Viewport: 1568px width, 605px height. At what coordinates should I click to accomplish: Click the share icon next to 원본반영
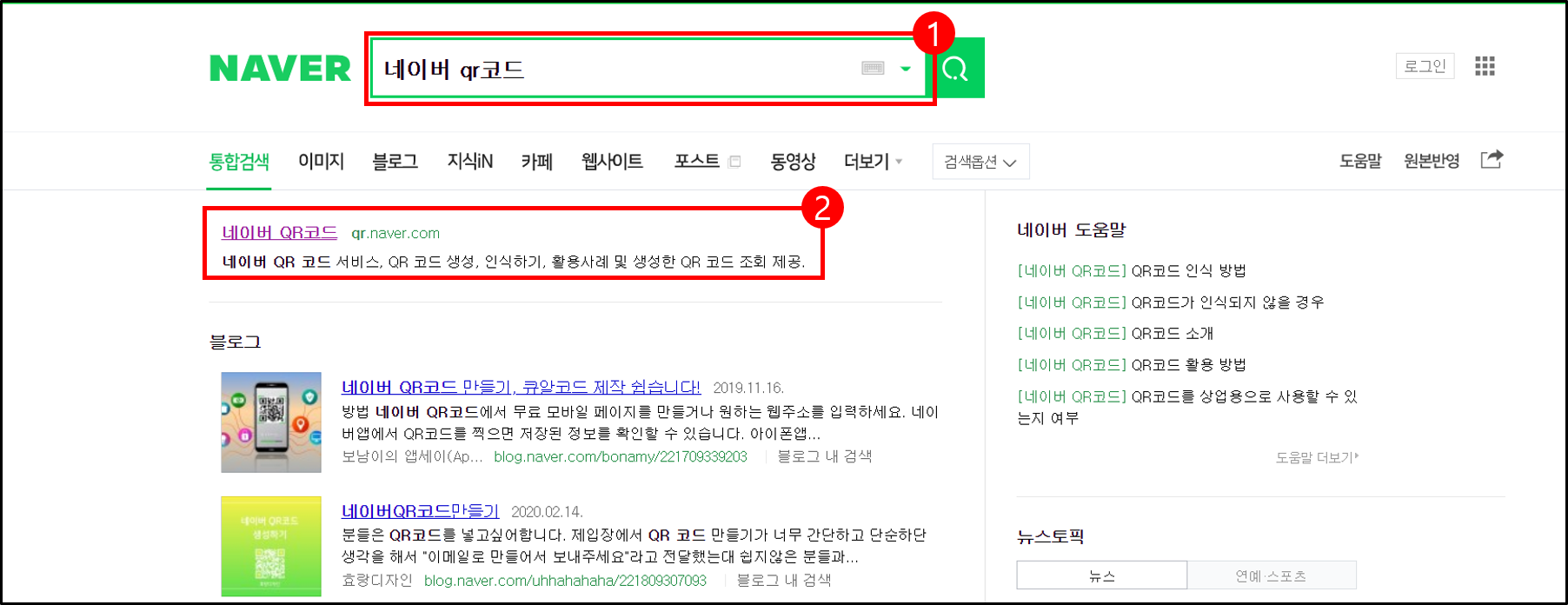(1492, 159)
